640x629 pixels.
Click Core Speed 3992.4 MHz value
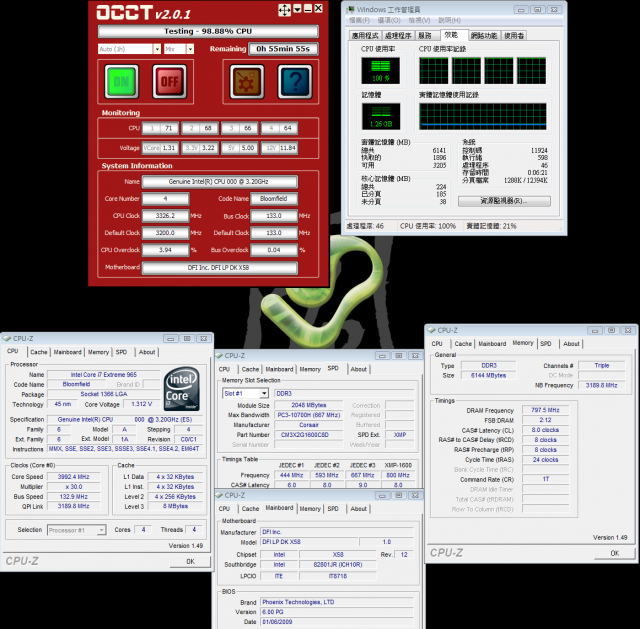(x=73, y=476)
